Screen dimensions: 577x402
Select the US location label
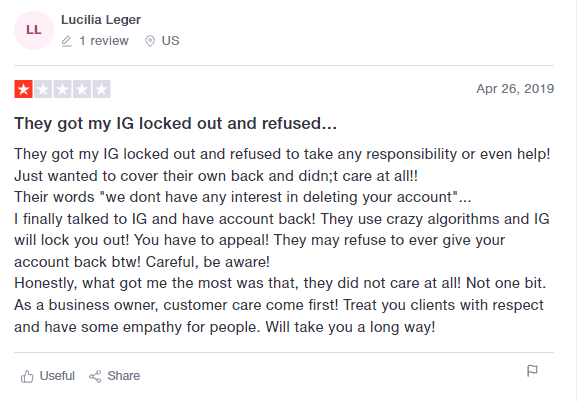170,40
